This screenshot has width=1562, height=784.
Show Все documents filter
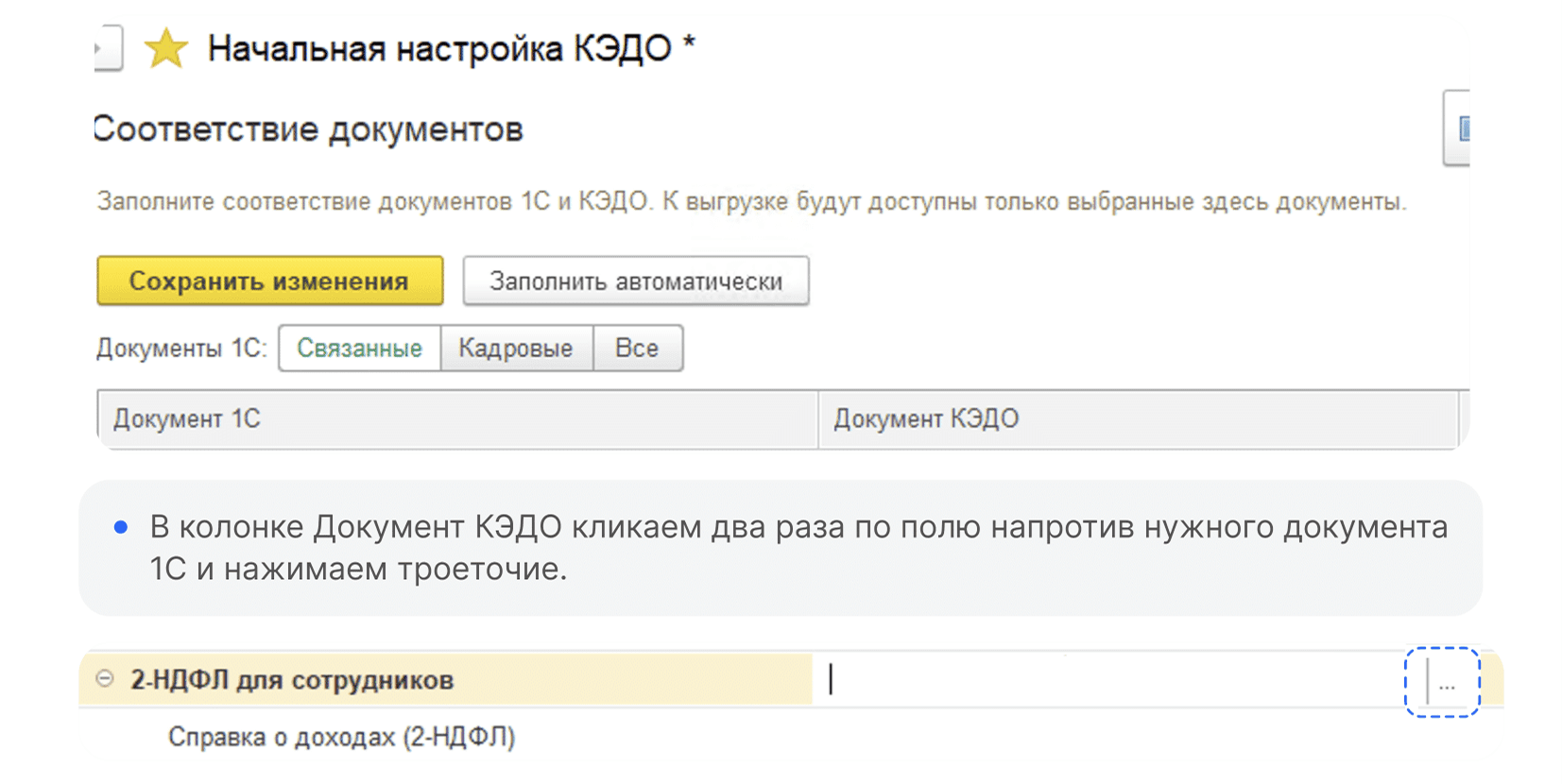click(637, 348)
